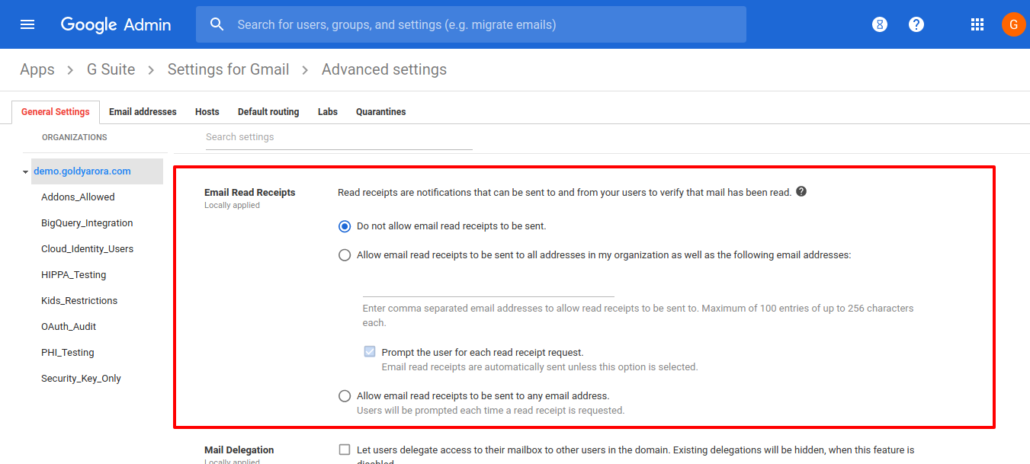Select Kids_Restrictions organizational unit
This screenshot has width=1030, height=464.
(x=79, y=300)
